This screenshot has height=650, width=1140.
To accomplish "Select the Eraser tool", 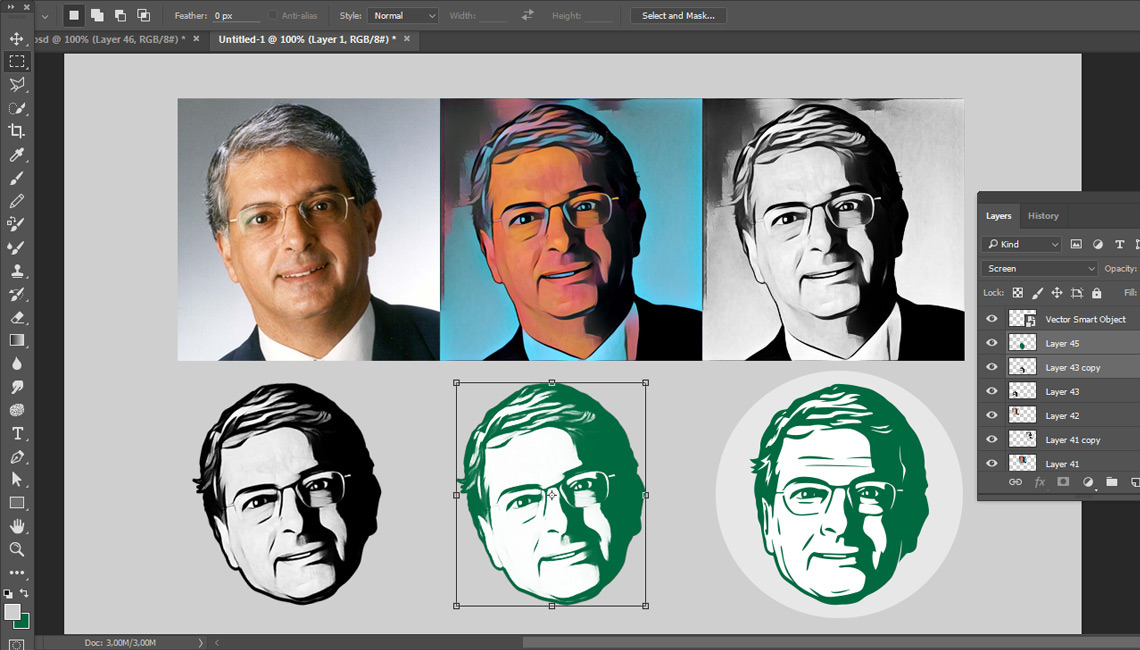I will (x=17, y=317).
